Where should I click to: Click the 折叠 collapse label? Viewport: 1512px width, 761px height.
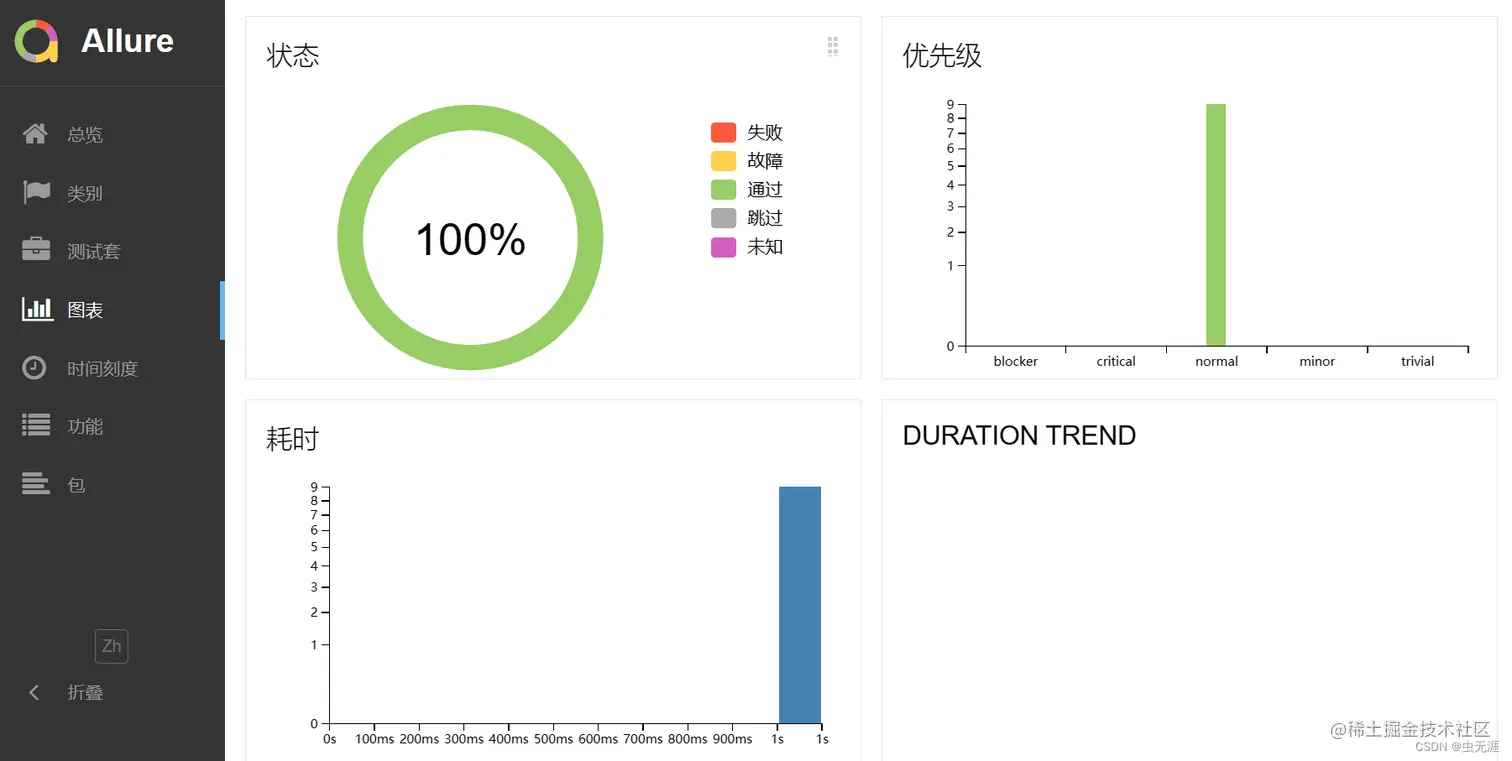pyautogui.click(x=85, y=692)
